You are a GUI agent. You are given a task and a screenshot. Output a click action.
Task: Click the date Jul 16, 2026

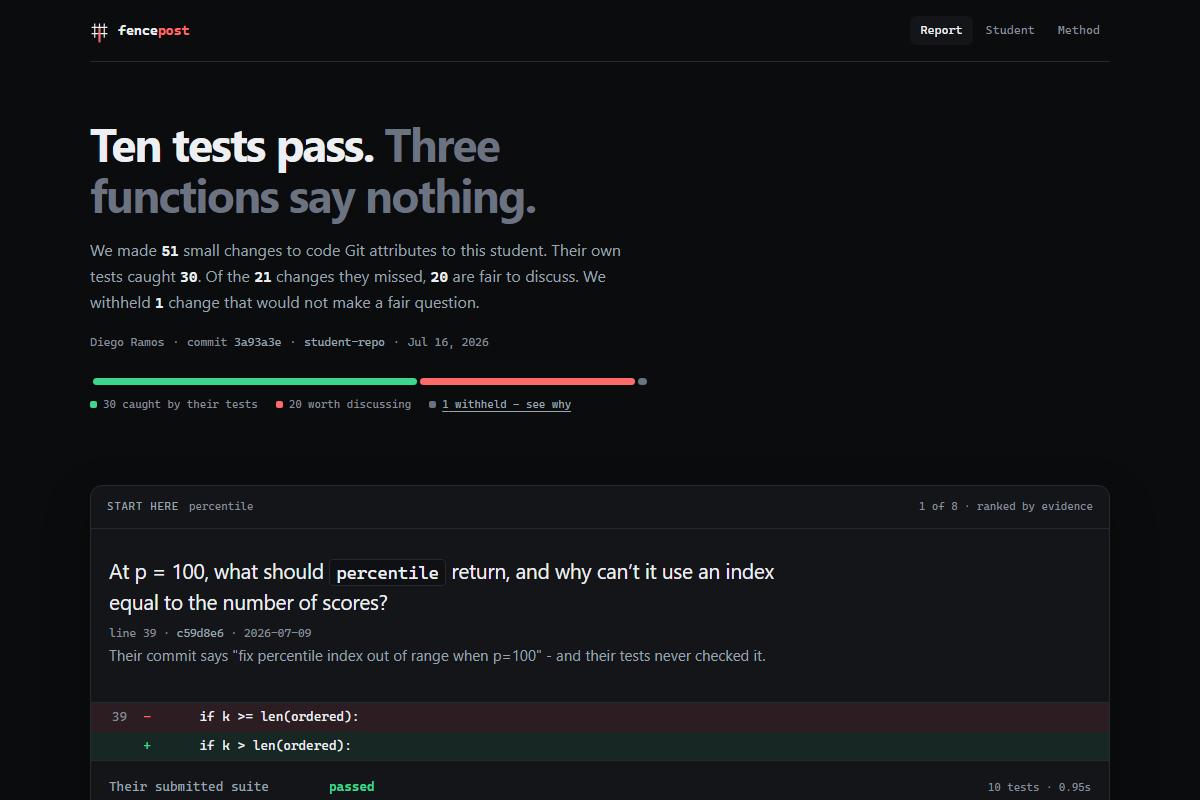[x=448, y=342]
